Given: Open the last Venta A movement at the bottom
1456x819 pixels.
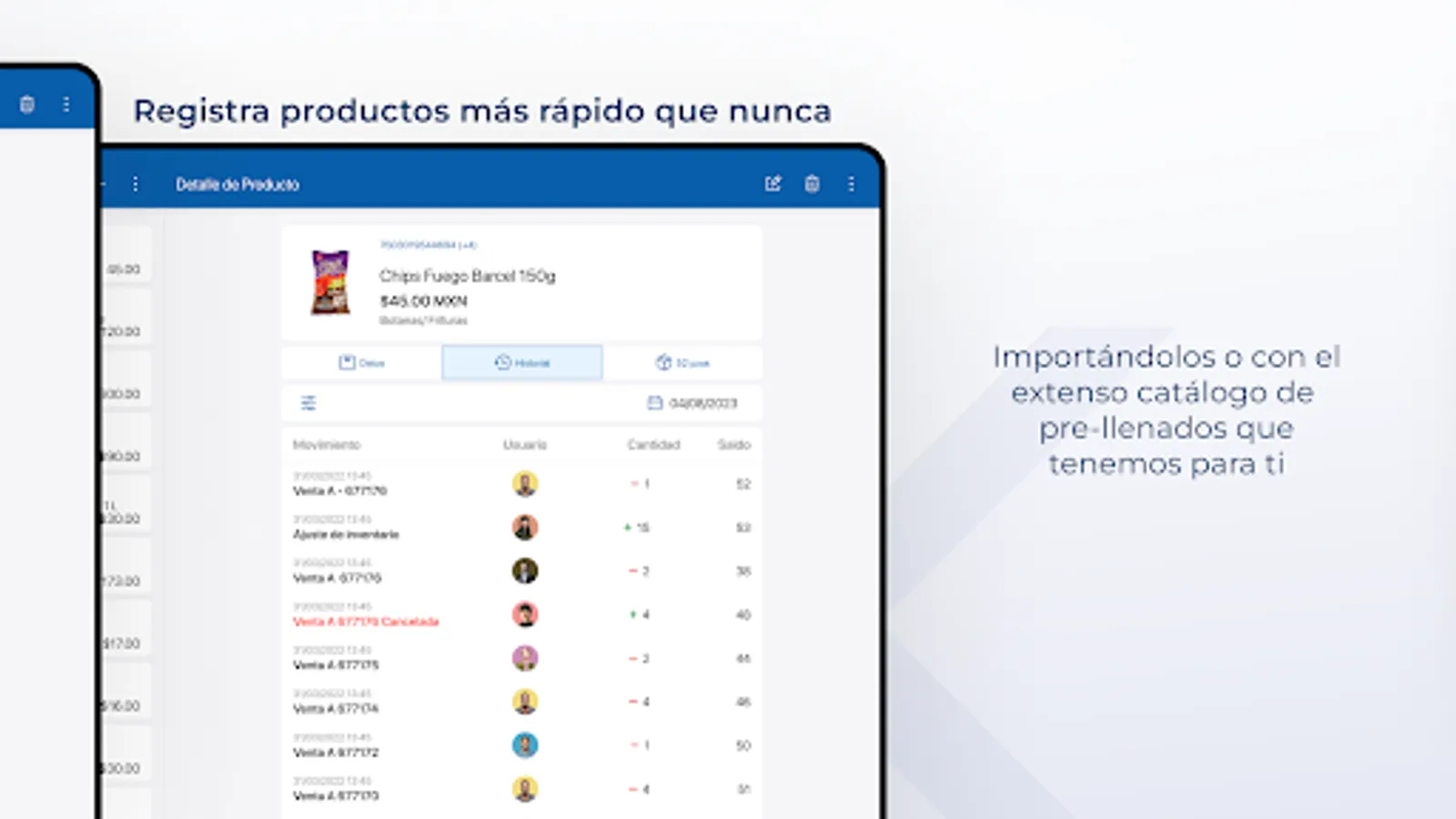Looking at the screenshot, I should click(x=521, y=789).
